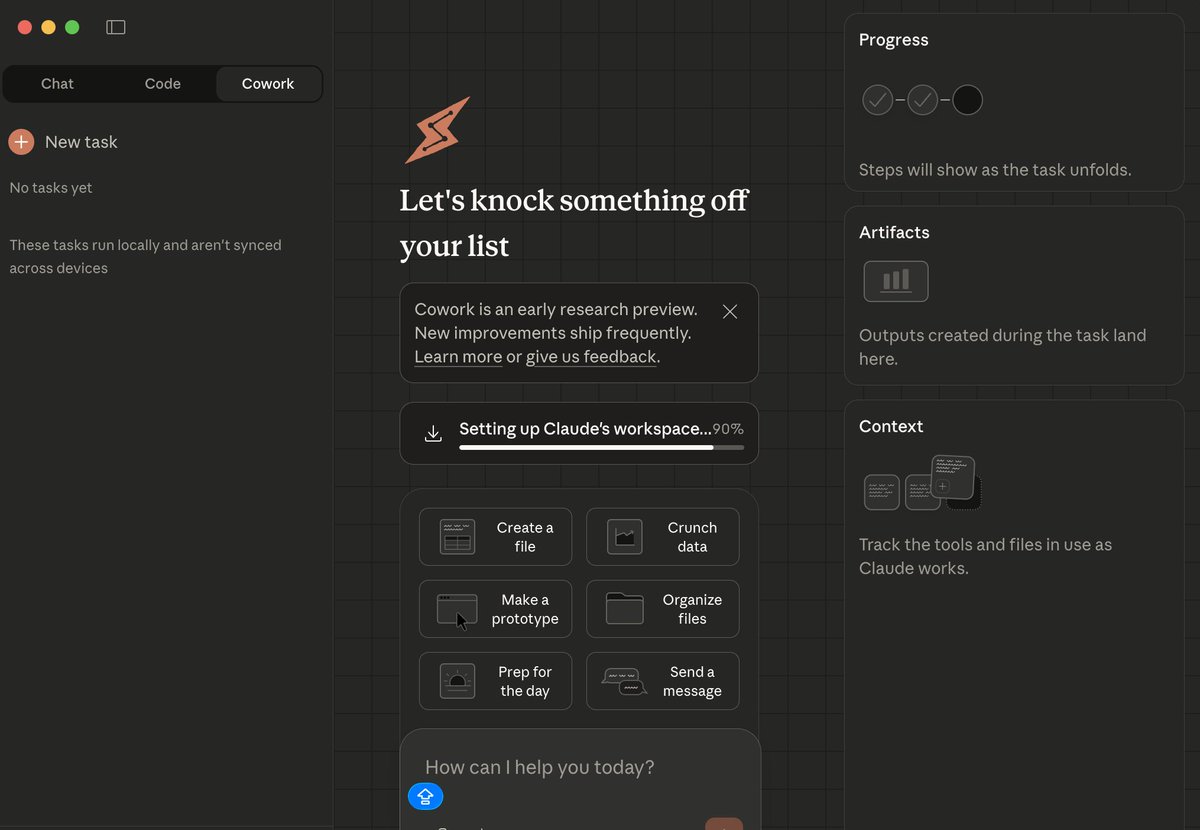Click the orange plus New task icon
The image size is (1200, 830).
(x=21, y=142)
